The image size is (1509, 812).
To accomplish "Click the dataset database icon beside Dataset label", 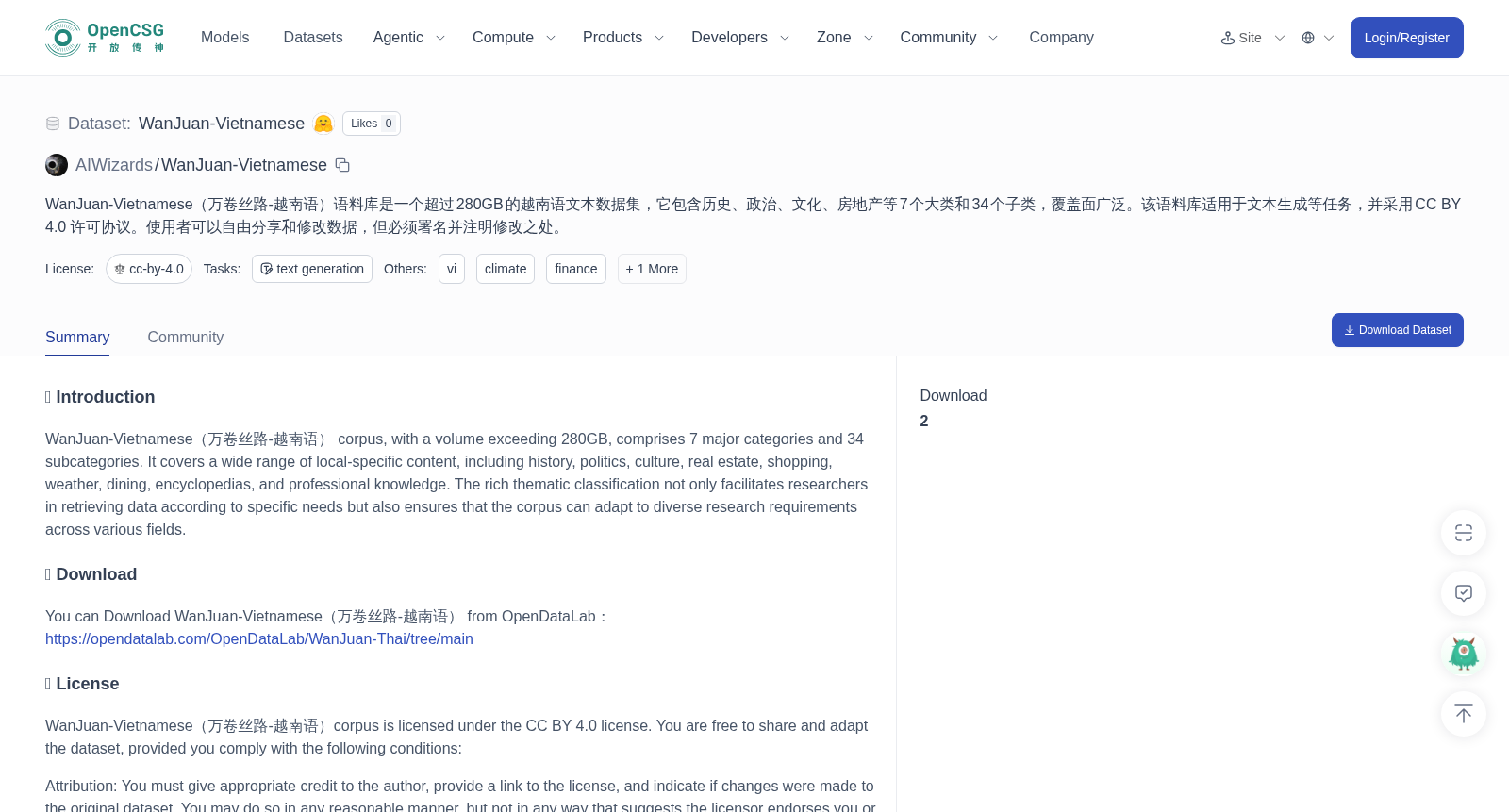I will pyautogui.click(x=53, y=124).
